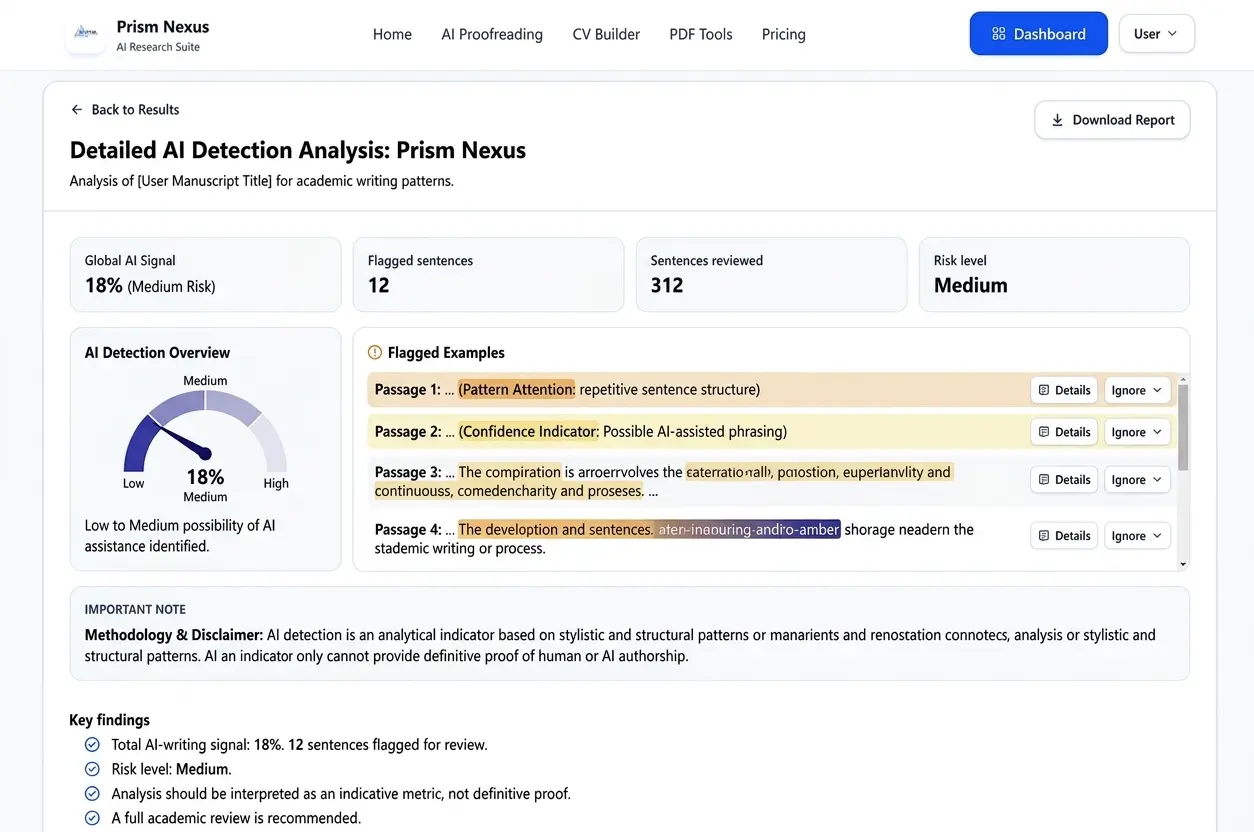Click the Confidence Indicator highlight in Passage 2

coord(529,432)
